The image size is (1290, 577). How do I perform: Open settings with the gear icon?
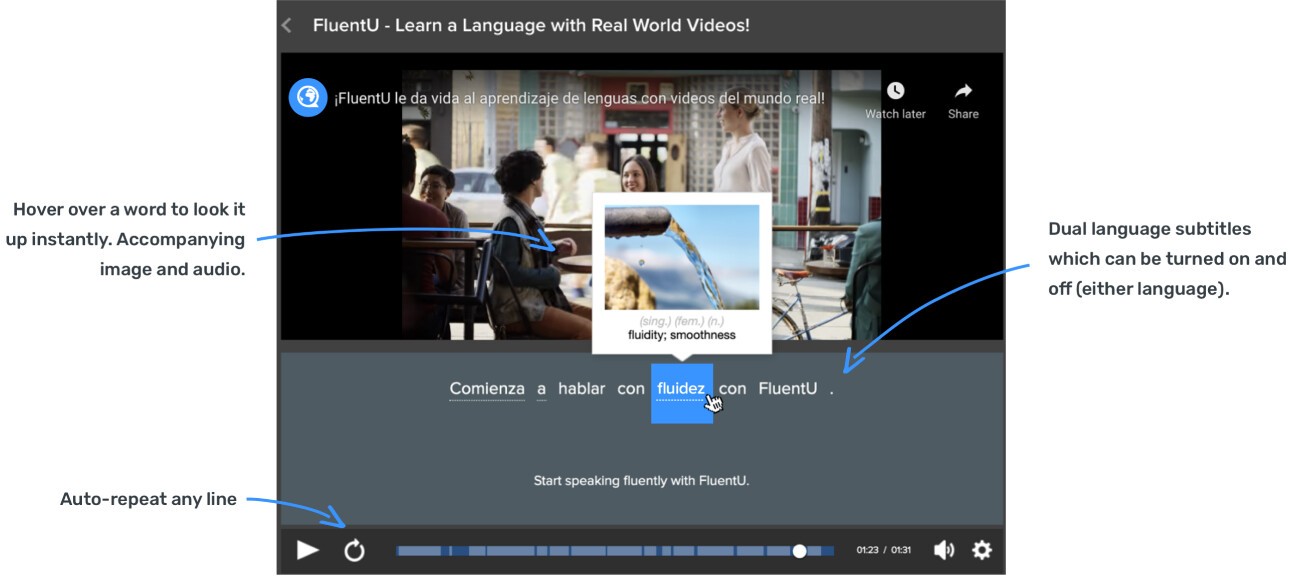[982, 550]
